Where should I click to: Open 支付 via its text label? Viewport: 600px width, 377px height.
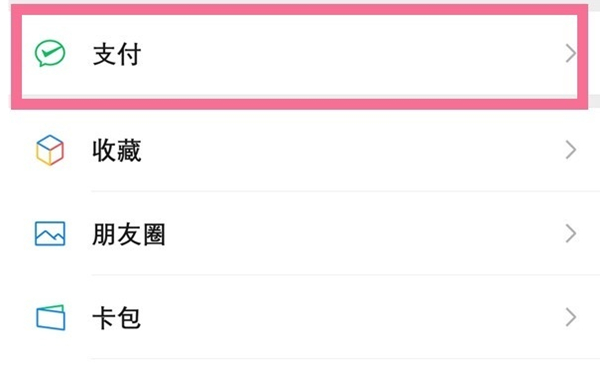117,54
